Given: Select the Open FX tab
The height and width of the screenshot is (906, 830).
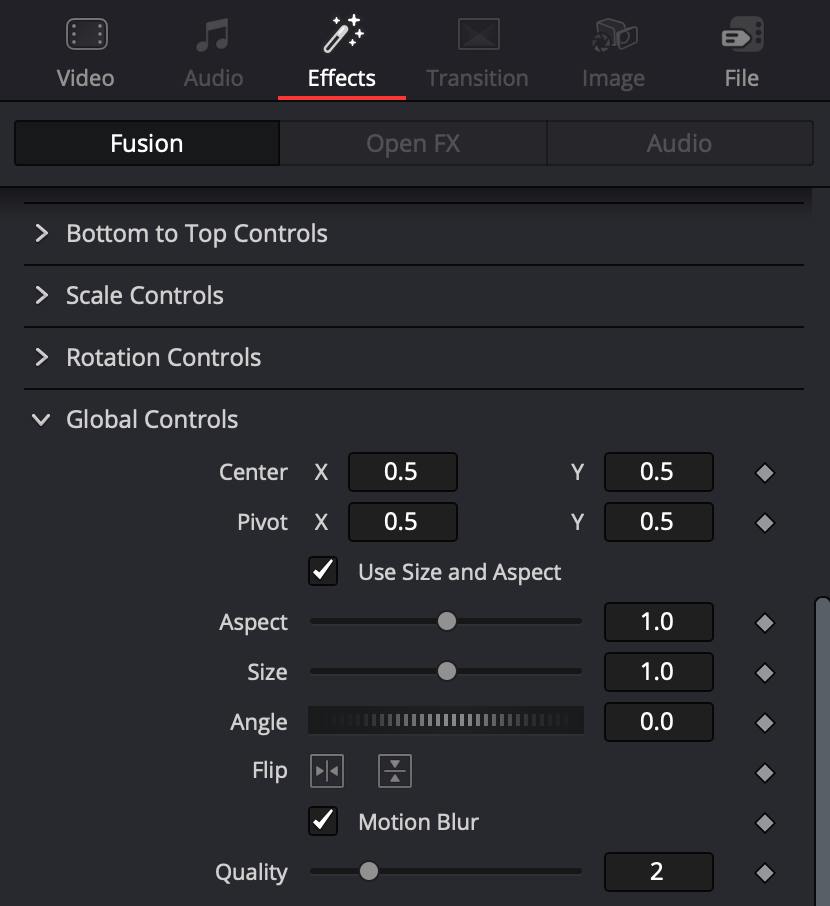Looking at the screenshot, I should [x=413, y=143].
